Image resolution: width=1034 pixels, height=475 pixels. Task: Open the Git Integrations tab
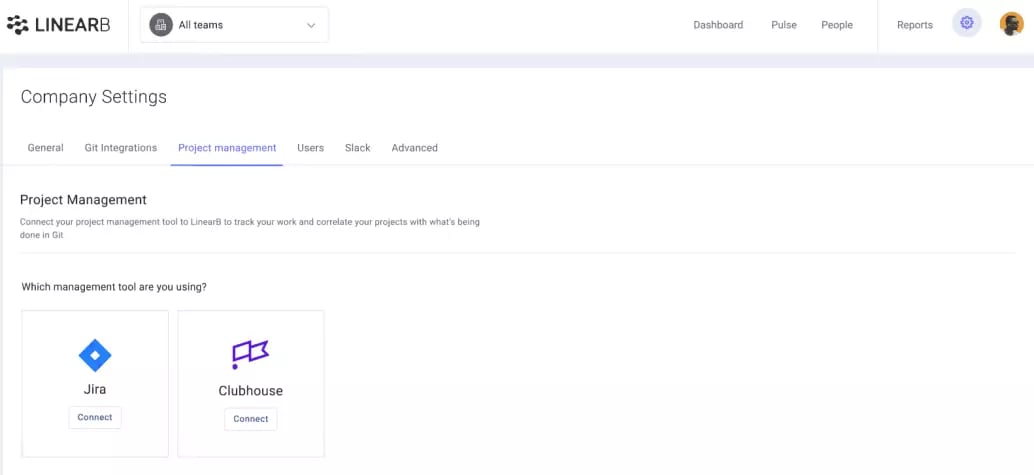(x=121, y=148)
